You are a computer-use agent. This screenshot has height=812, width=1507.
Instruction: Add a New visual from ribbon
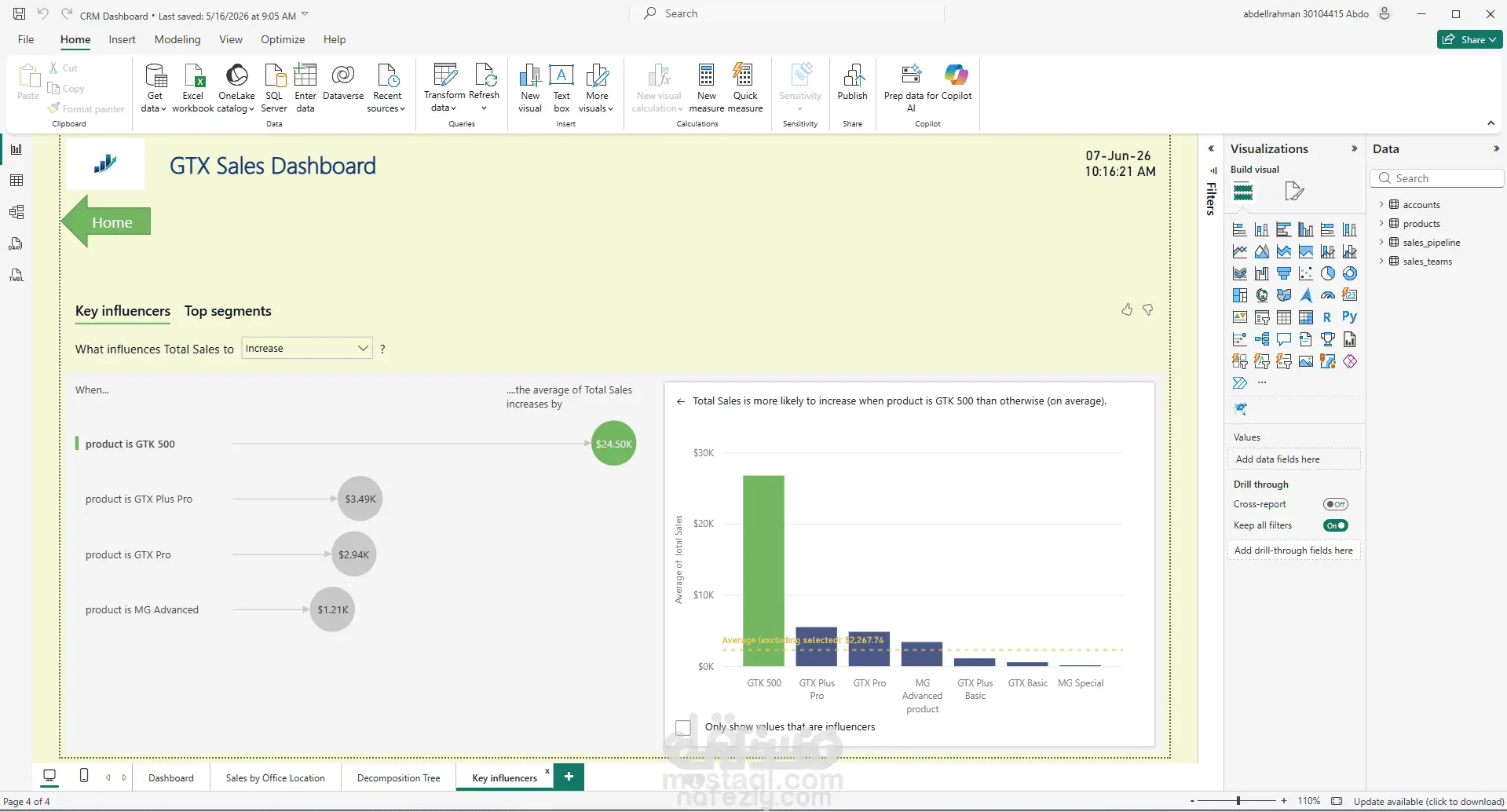(x=530, y=88)
